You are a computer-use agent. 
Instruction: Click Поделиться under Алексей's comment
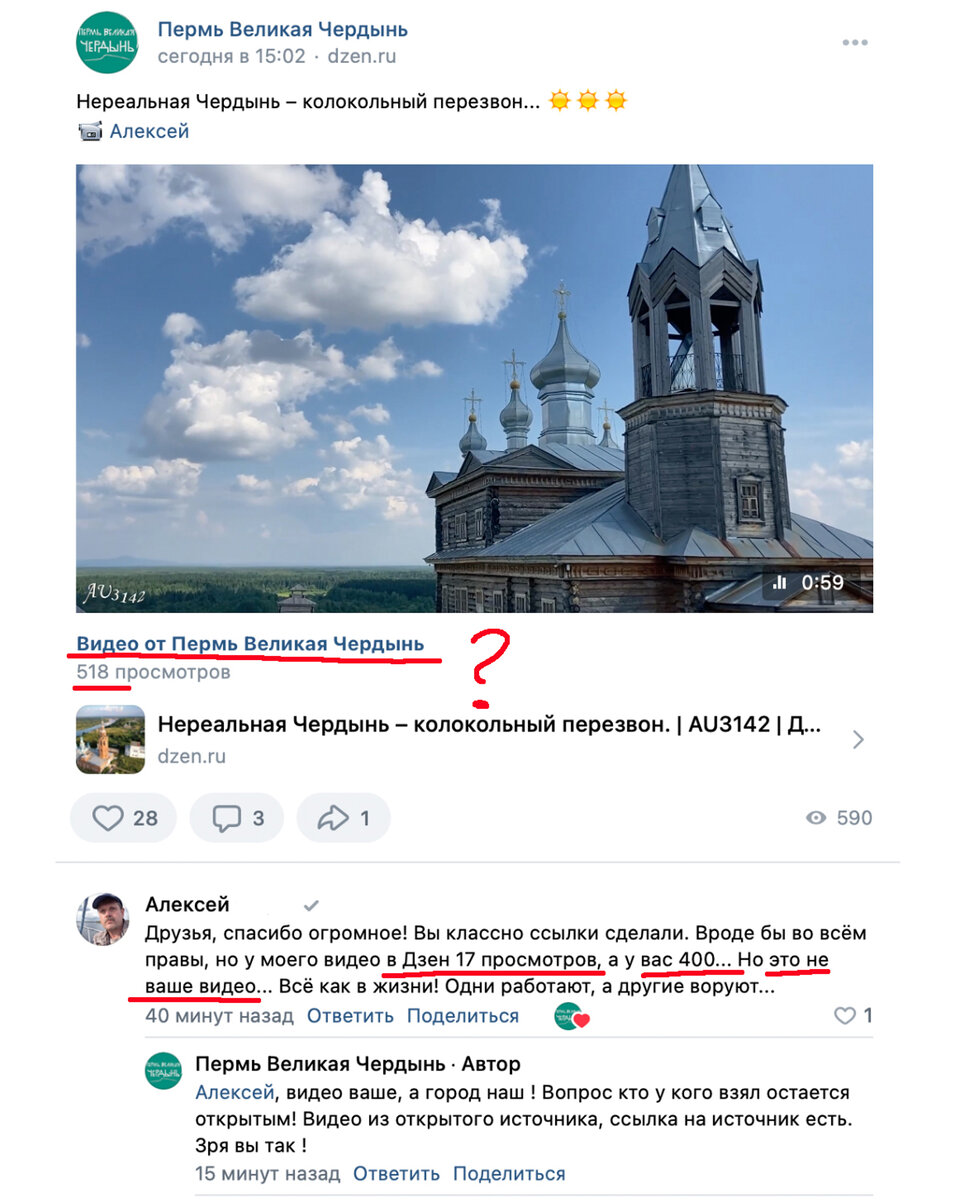463,1016
